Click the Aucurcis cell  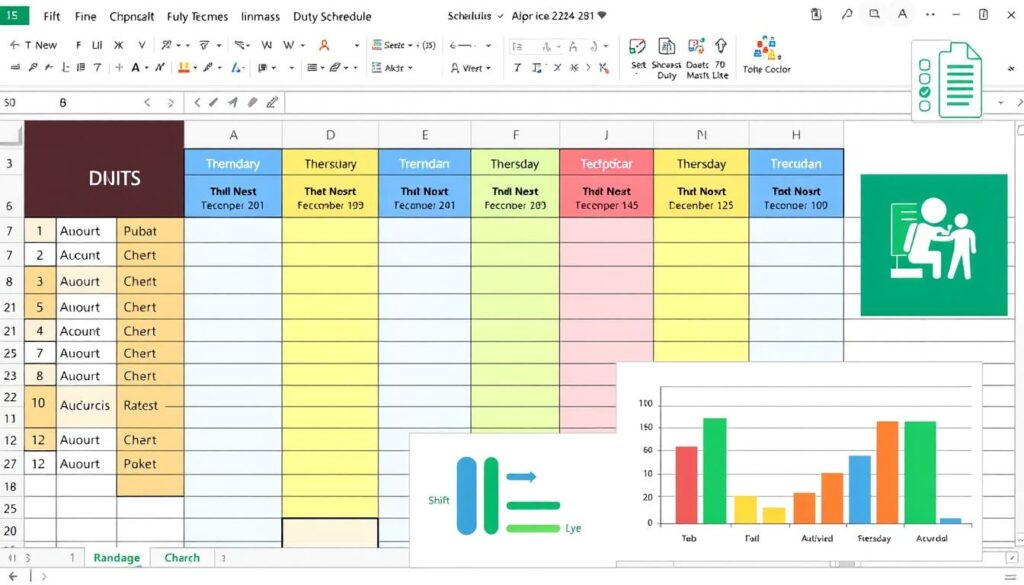click(86, 405)
